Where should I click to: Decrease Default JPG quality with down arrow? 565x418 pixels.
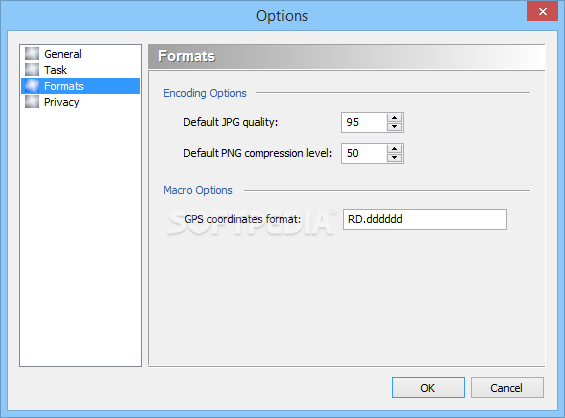click(395, 126)
